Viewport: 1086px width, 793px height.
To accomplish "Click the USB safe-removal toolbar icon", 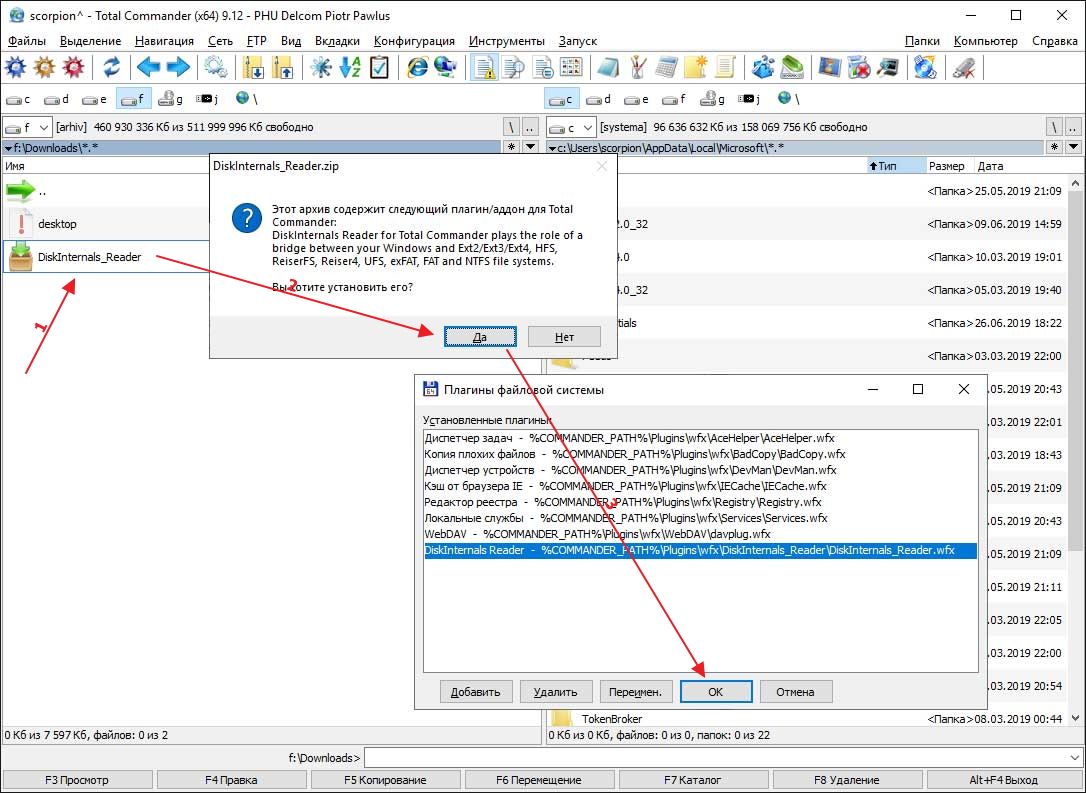I will point(963,68).
